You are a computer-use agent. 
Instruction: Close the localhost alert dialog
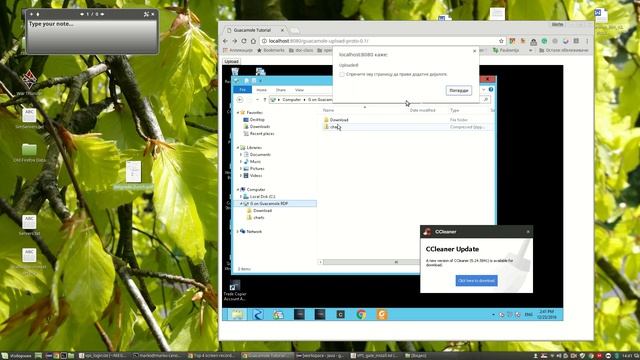tap(474, 51)
